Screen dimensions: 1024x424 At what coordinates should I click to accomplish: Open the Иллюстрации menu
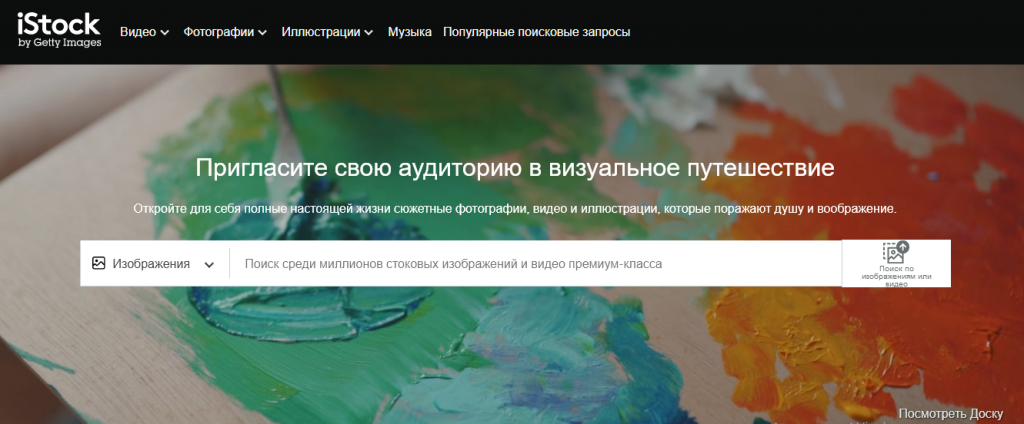320,32
